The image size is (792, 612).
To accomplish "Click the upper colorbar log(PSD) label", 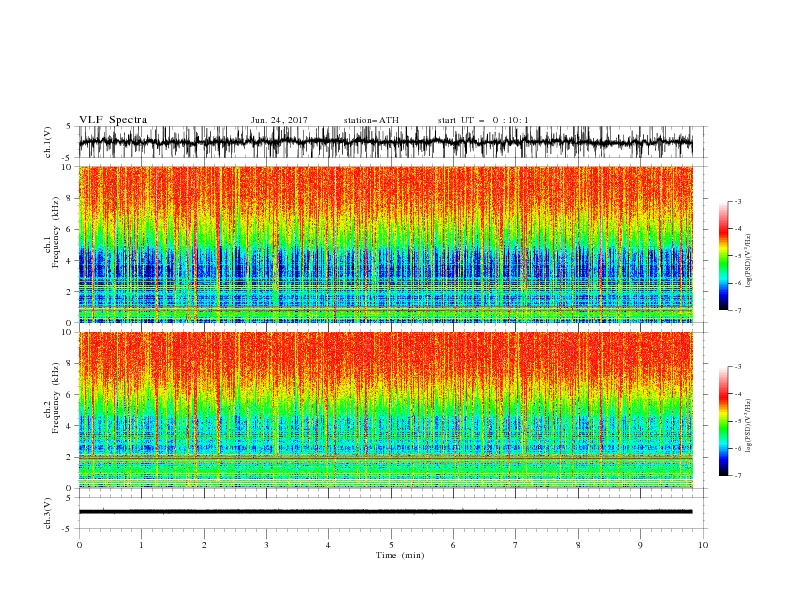I will click(748, 261).
